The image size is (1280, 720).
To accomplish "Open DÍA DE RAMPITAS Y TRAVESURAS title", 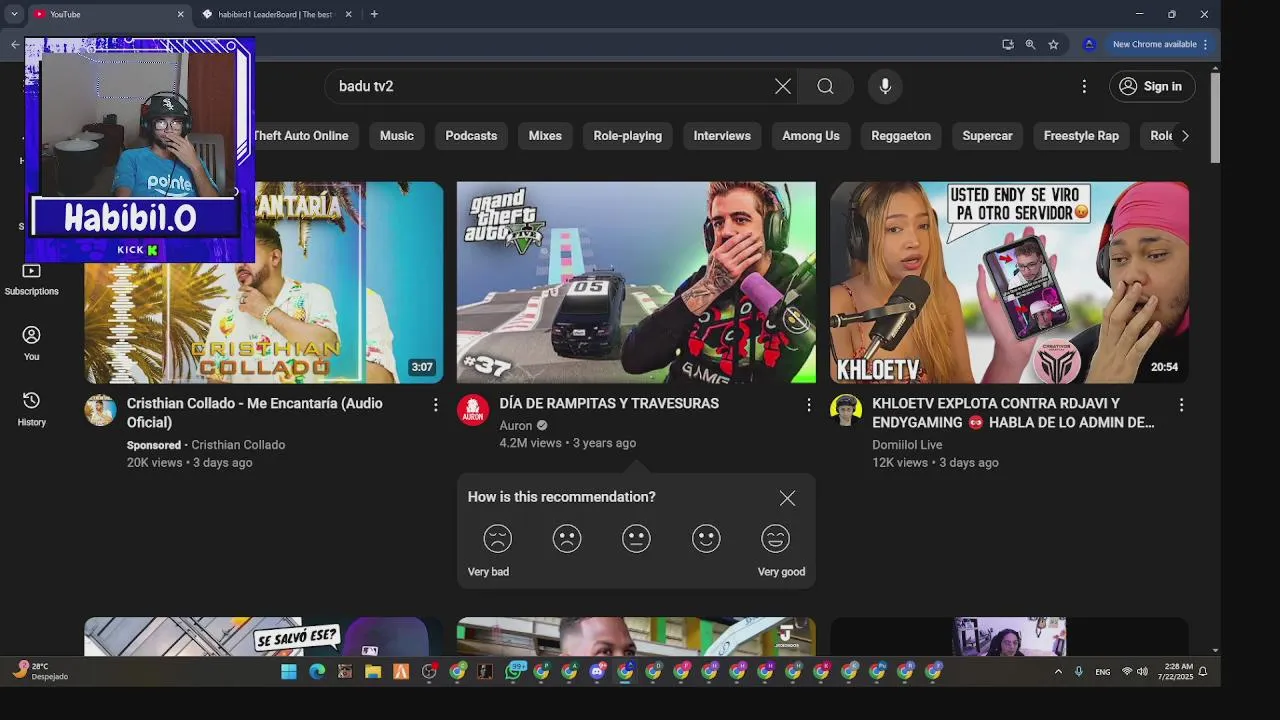I will [609, 403].
